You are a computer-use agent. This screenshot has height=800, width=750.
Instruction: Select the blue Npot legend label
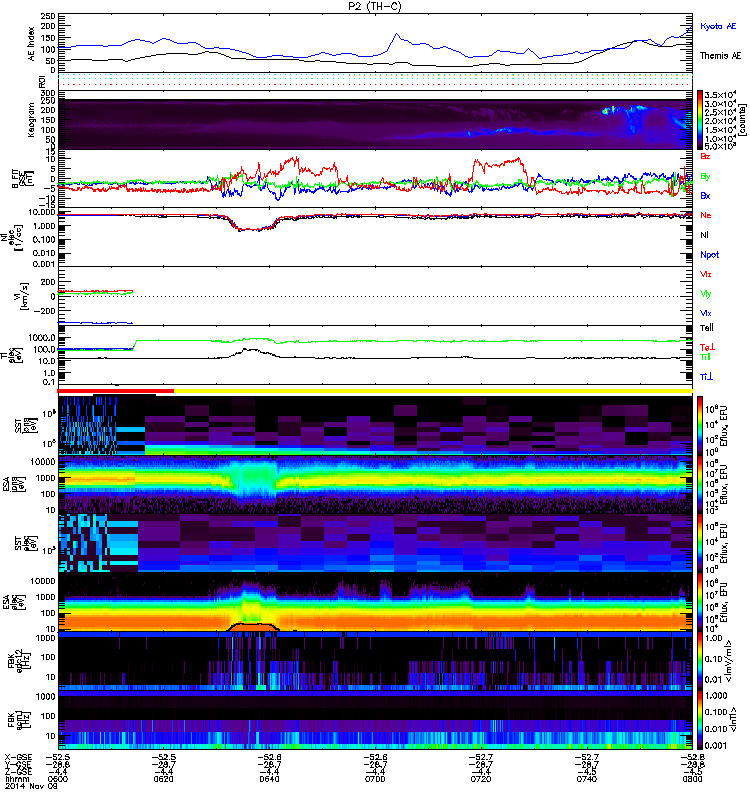click(710, 255)
